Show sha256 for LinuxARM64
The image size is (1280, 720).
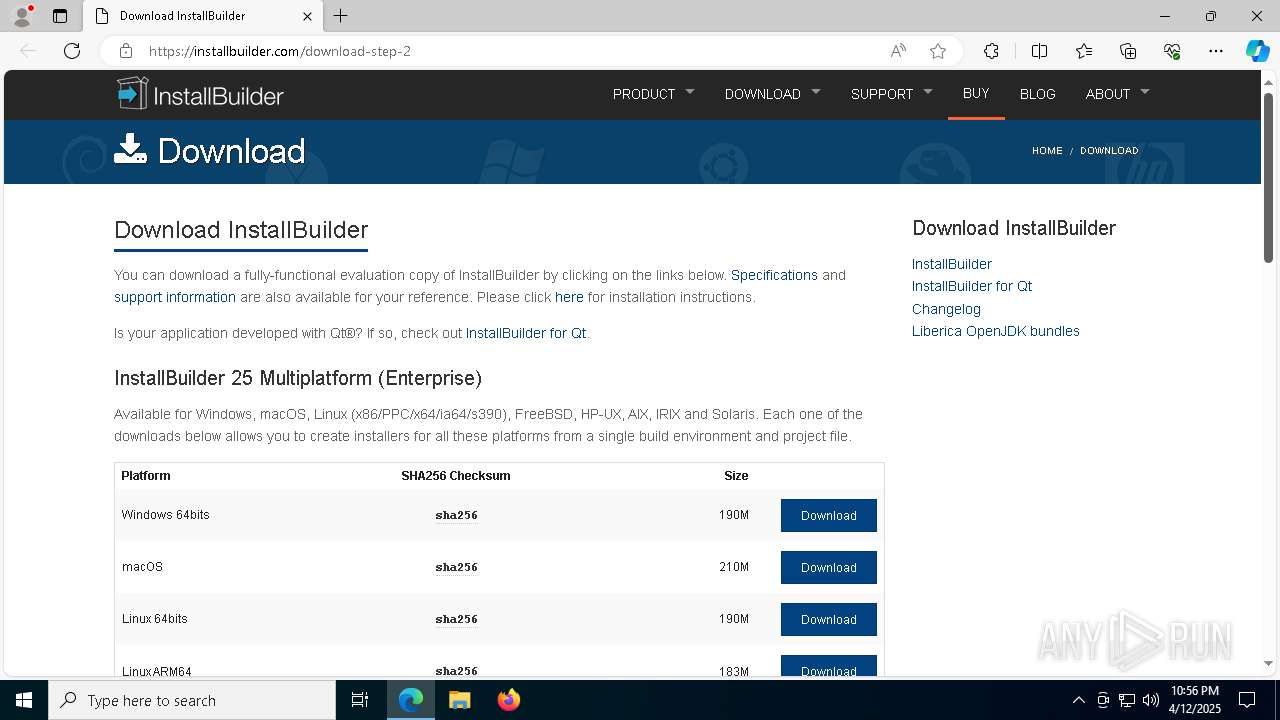point(456,670)
